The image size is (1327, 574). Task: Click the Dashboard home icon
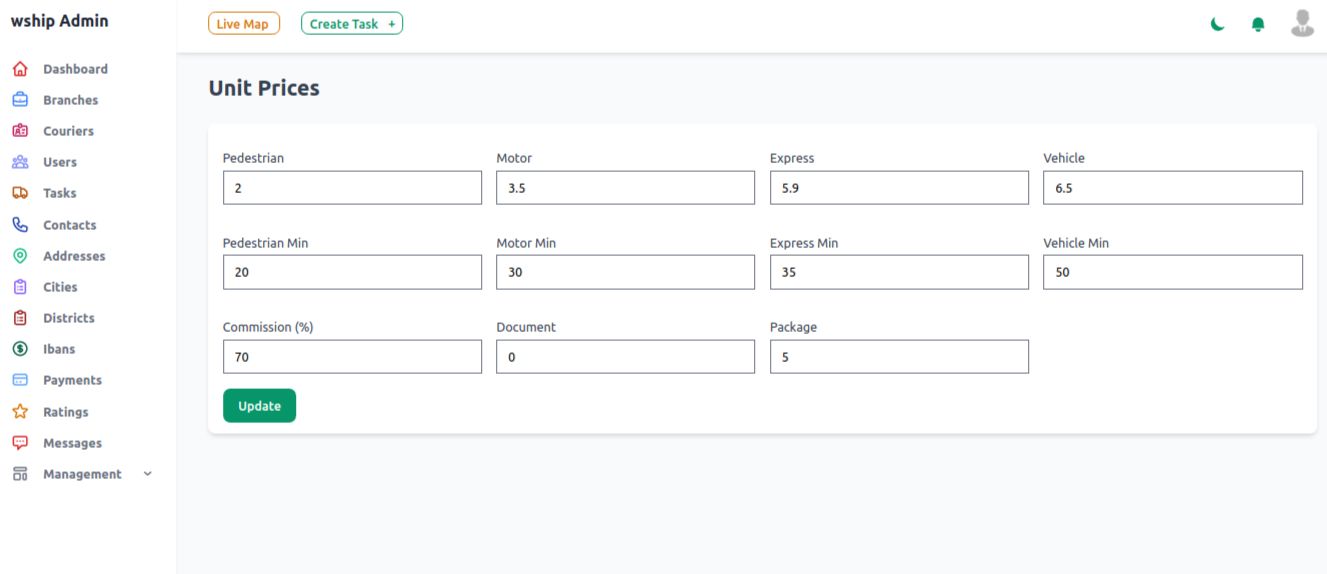[19, 69]
